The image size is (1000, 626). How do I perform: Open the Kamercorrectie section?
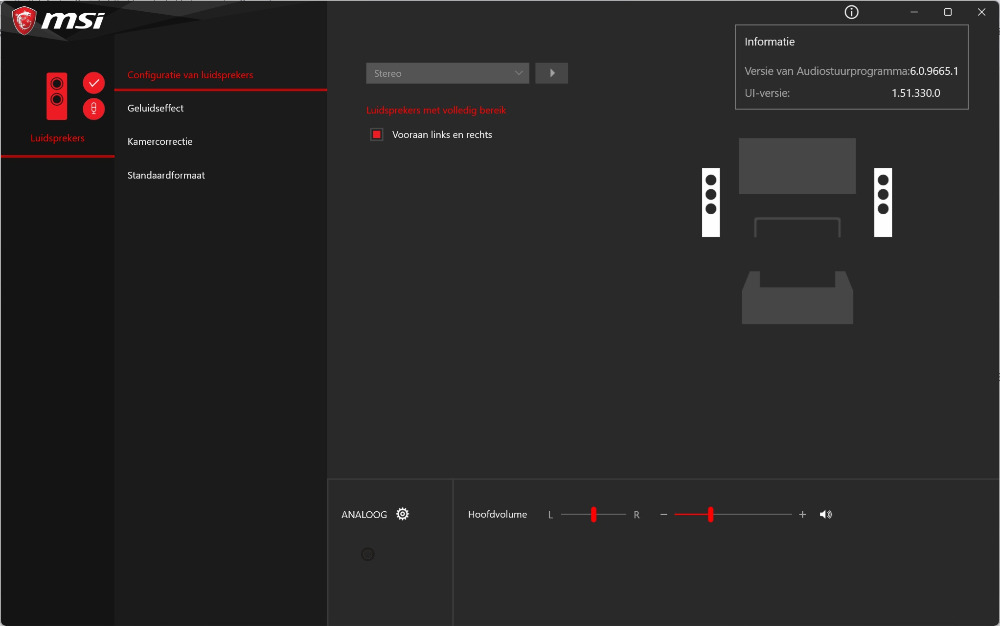coord(160,142)
